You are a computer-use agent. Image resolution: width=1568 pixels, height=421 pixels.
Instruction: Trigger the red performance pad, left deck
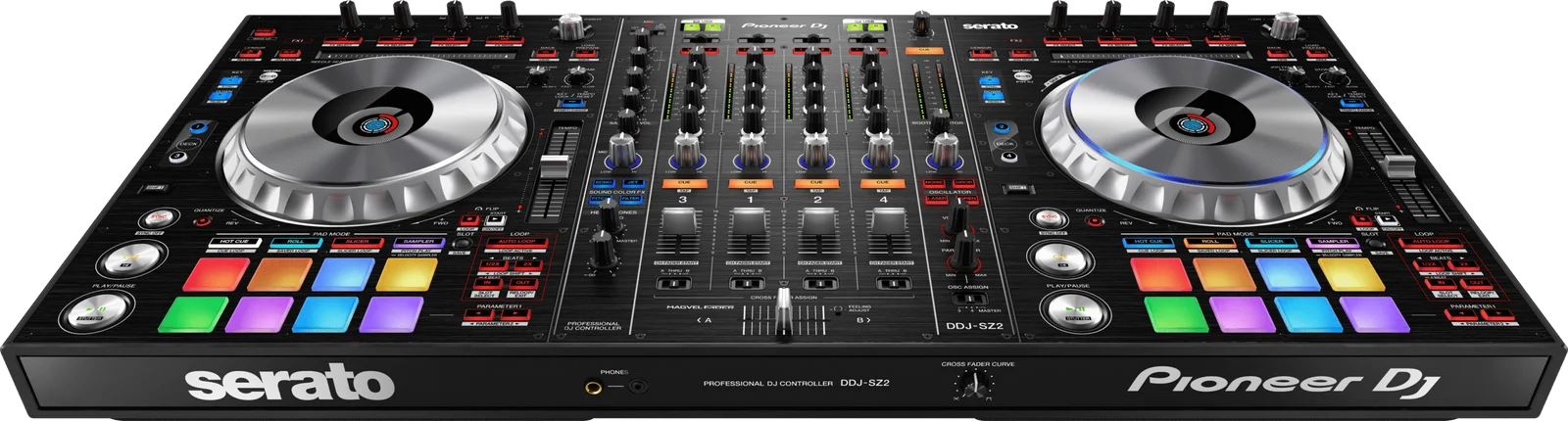(218, 275)
